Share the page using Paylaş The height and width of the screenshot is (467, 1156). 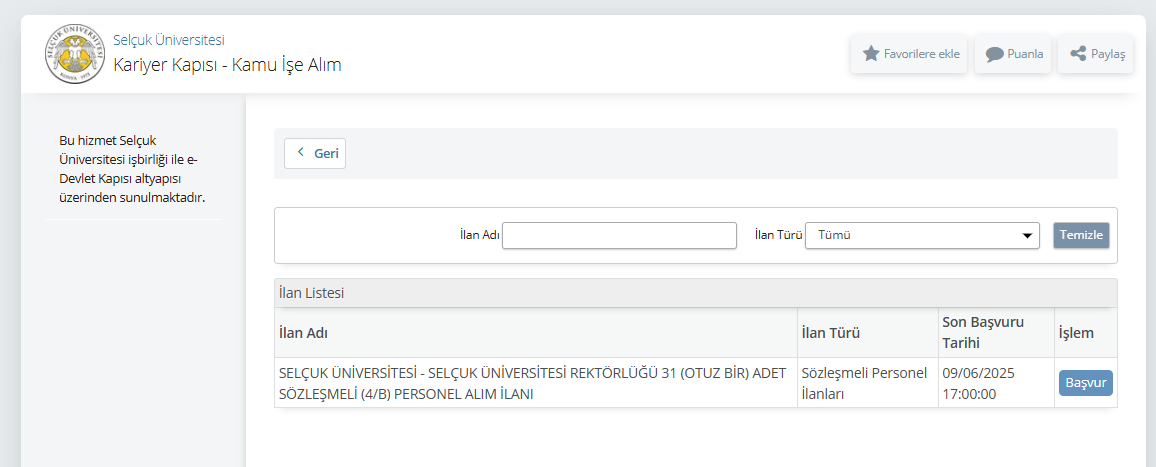point(1096,54)
